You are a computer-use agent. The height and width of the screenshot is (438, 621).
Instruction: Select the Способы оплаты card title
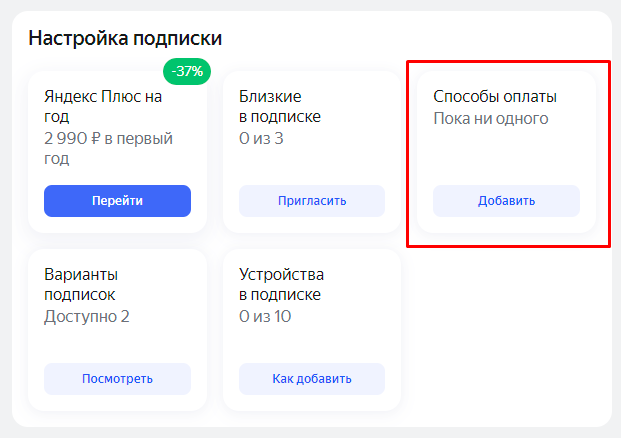(495, 97)
